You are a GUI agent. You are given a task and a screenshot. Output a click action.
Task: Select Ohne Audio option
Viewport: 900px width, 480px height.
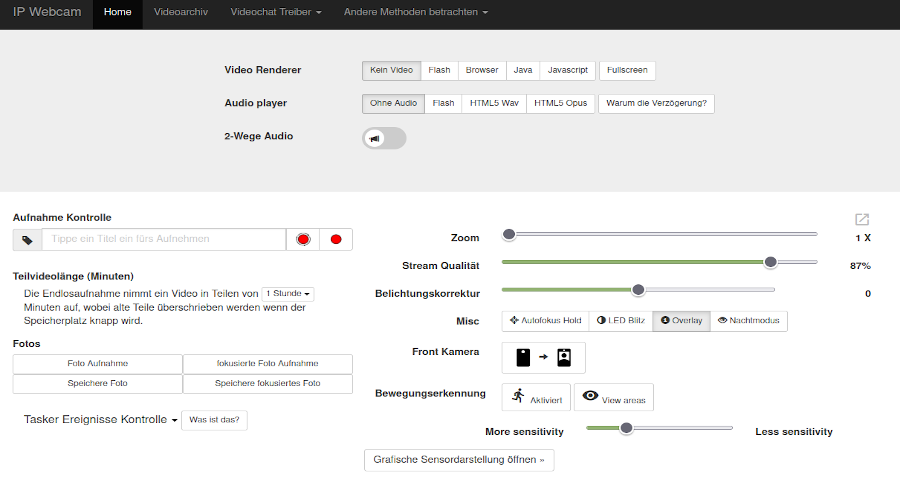click(393, 104)
